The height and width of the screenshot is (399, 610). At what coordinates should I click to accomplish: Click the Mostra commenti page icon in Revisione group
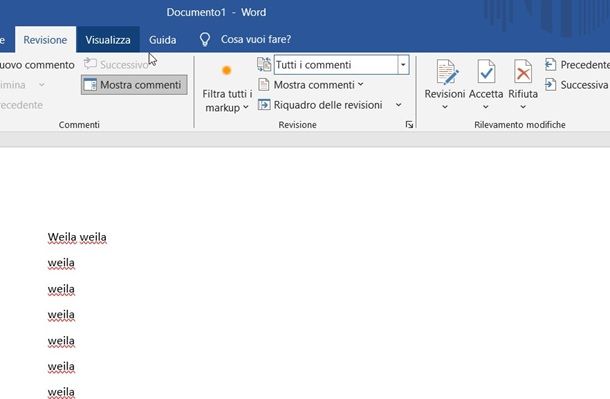click(x=264, y=84)
